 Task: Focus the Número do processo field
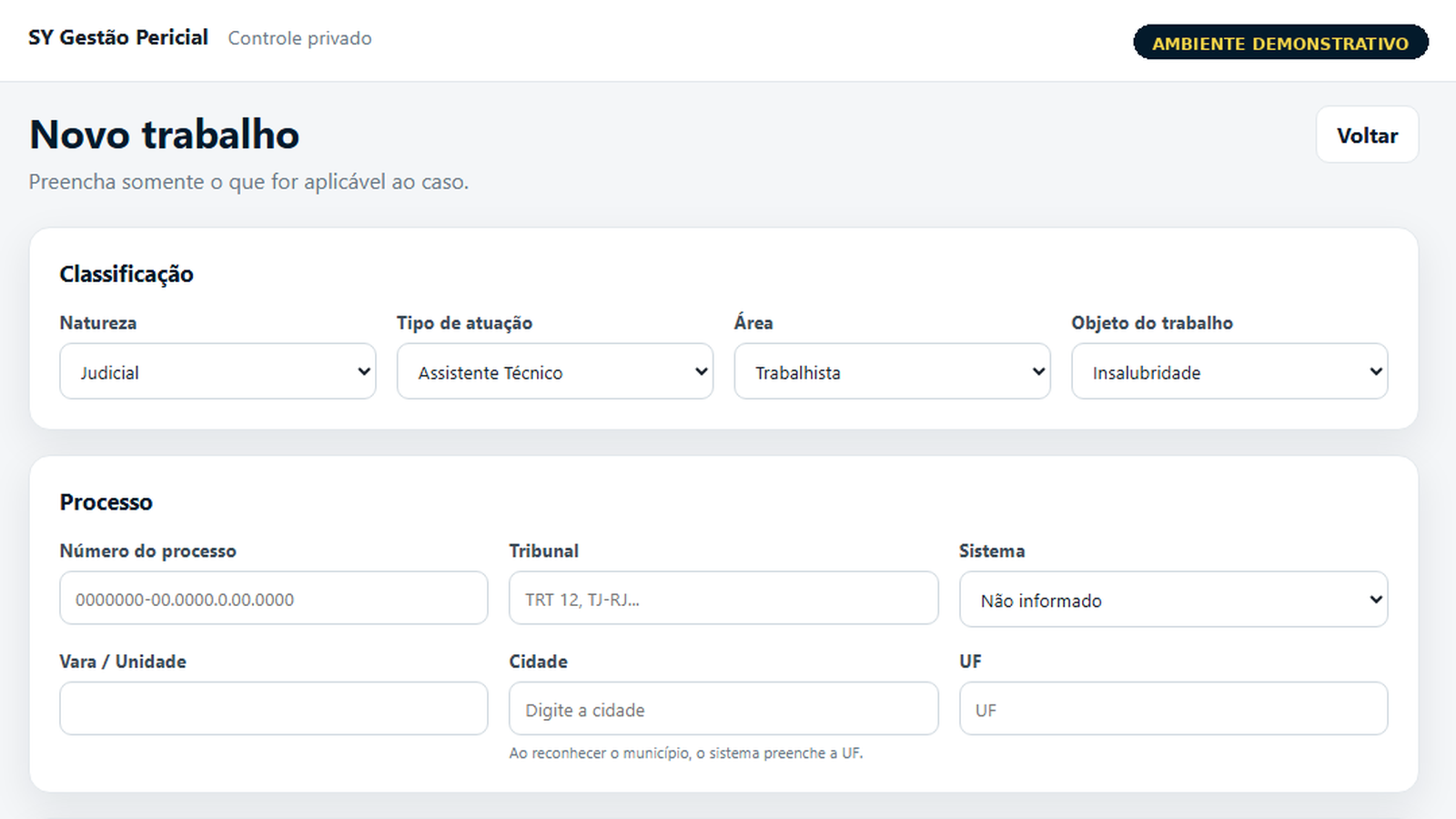(x=274, y=598)
